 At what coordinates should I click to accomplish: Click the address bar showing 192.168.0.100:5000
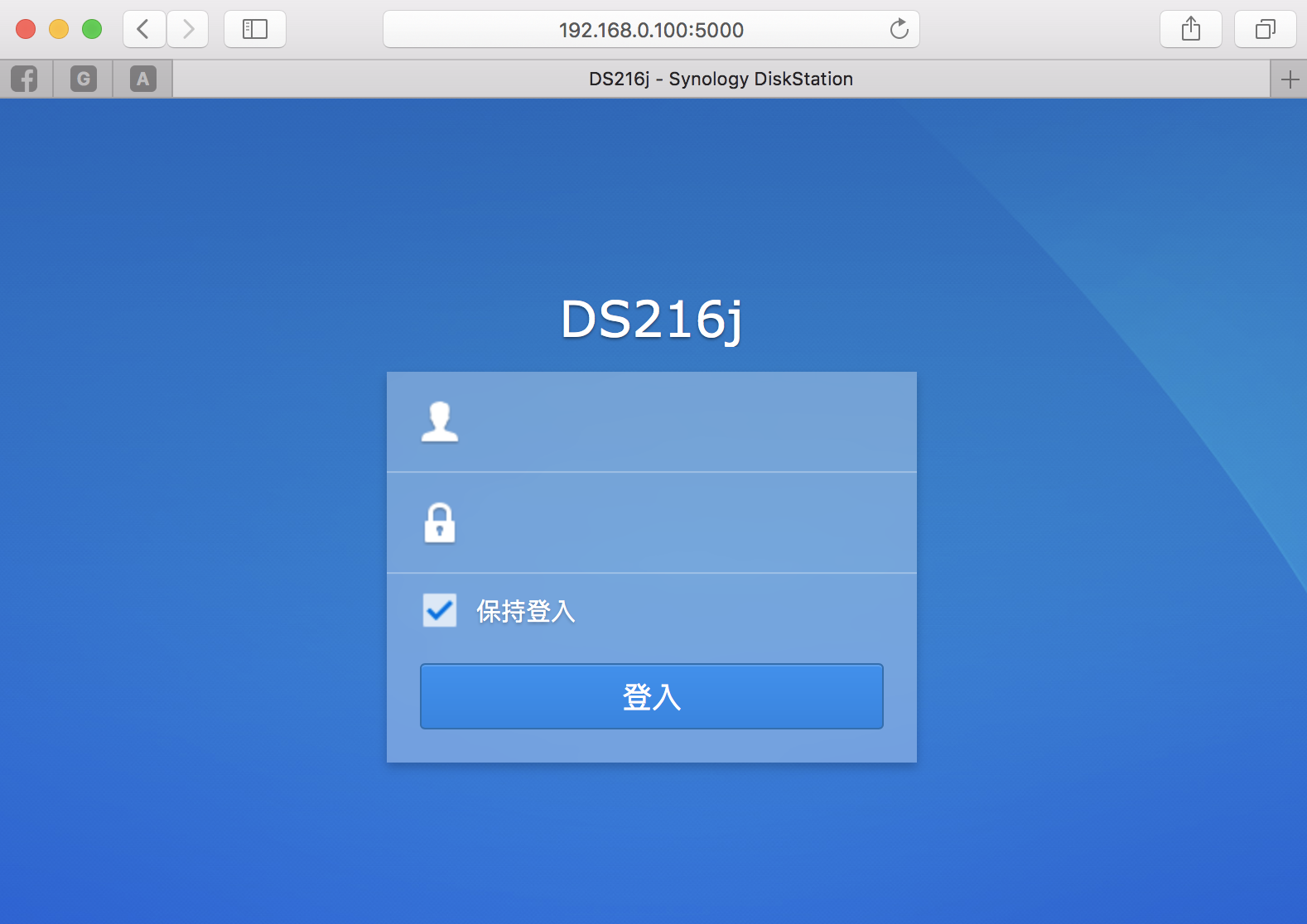tap(650, 30)
